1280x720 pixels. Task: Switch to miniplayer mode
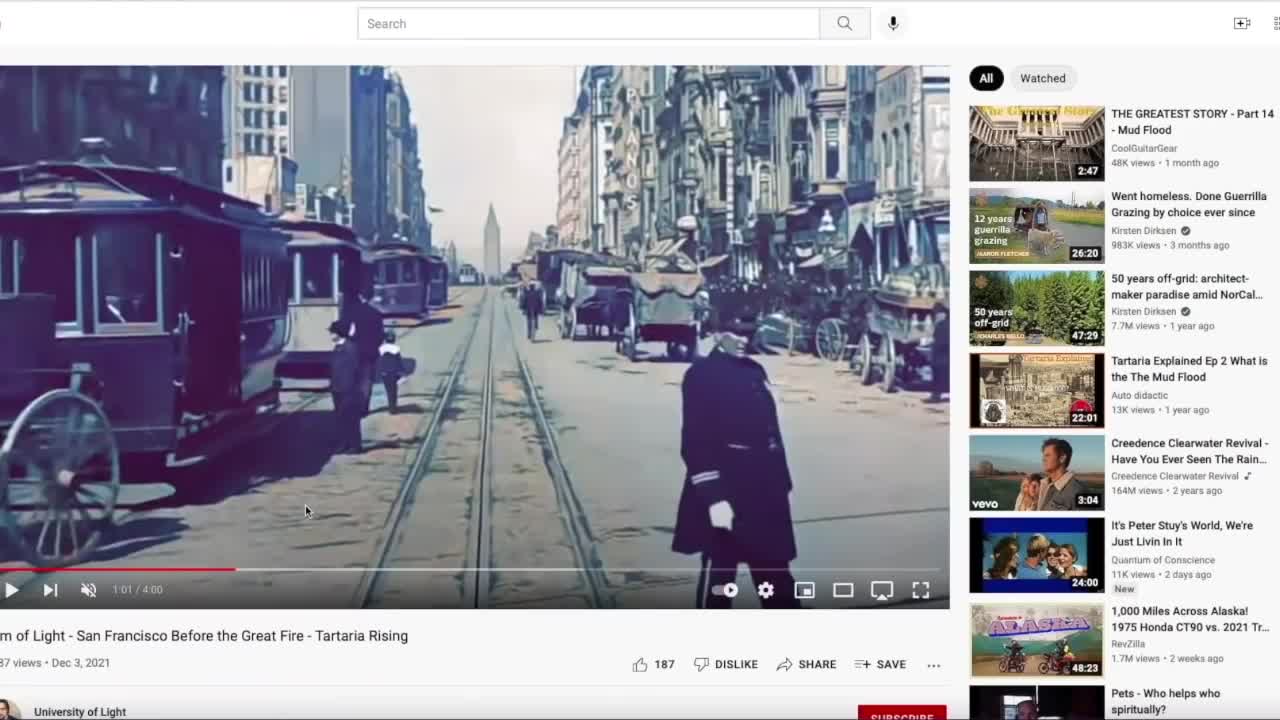(804, 590)
